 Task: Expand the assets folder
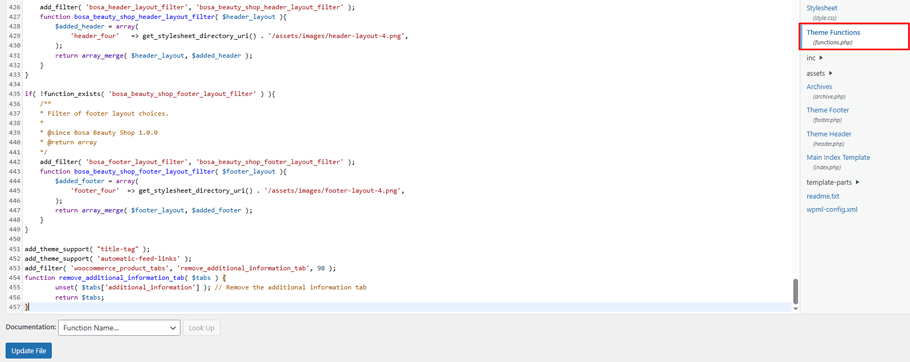(x=819, y=73)
